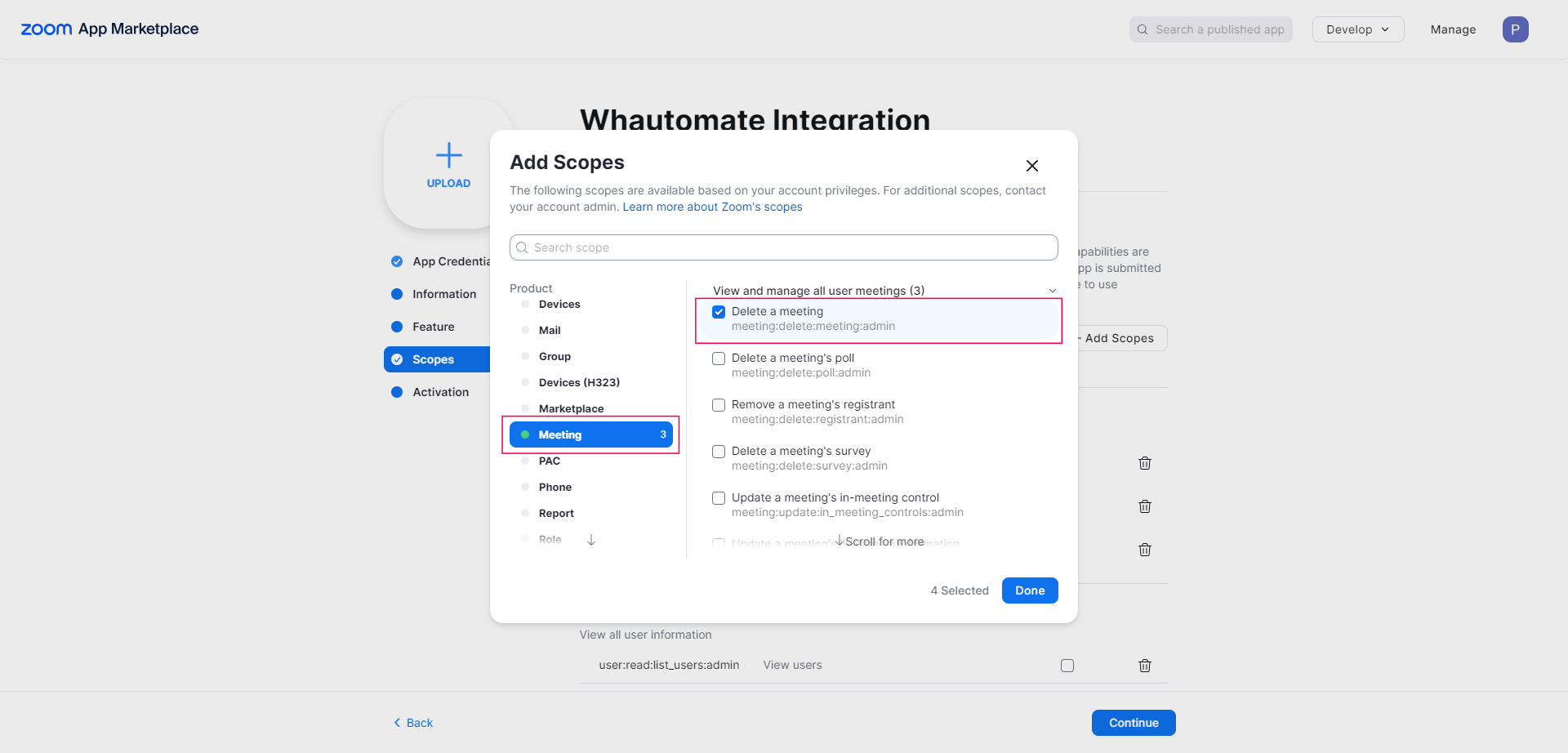Select the Marketplace product category
Viewport: 1568px width, 753px height.
[x=571, y=409]
